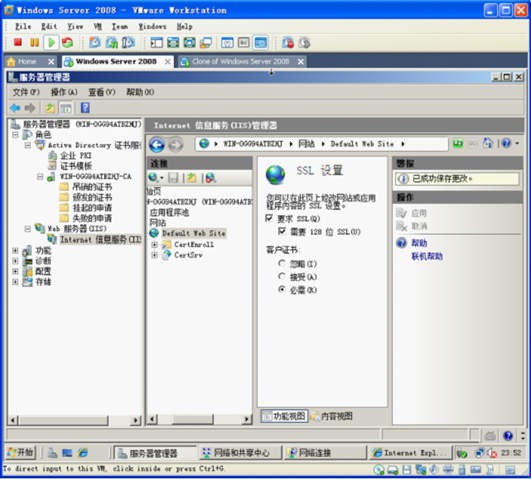The image size is (531, 479).
Task: Click the manage snapshots icon in VMware toolbar
Action: pos(128,43)
